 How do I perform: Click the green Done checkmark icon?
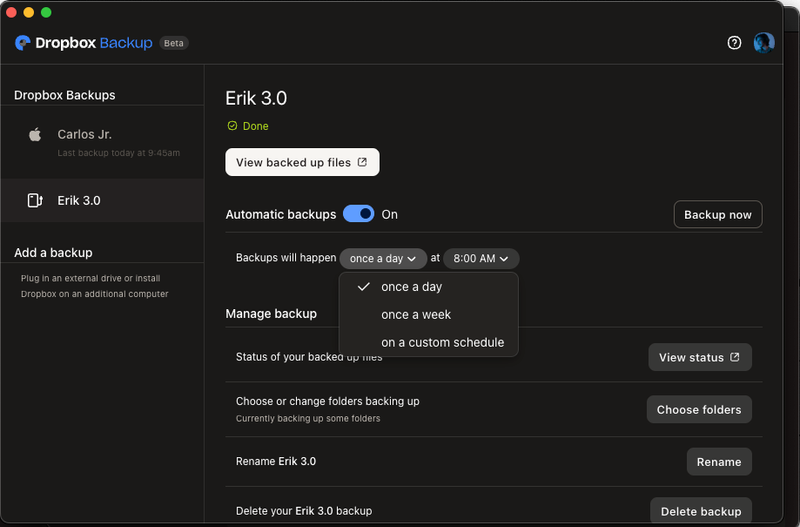pos(232,126)
